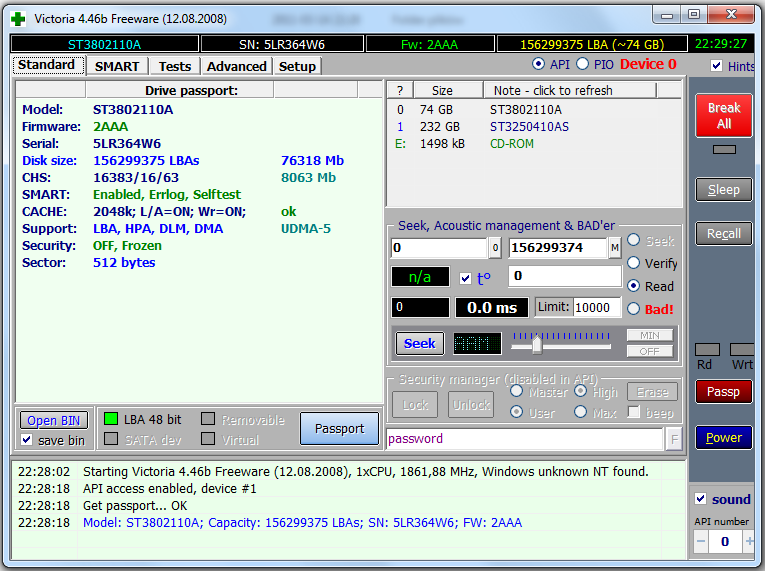Click the n/a temperature display
Screen dimensions: 766x573
point(420,277)
